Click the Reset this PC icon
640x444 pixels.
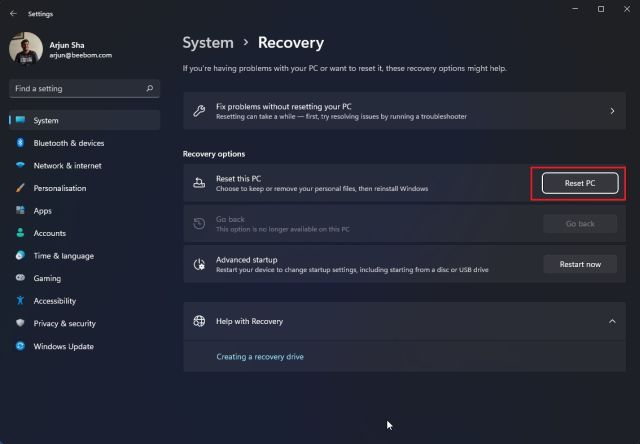coord(199,183)
